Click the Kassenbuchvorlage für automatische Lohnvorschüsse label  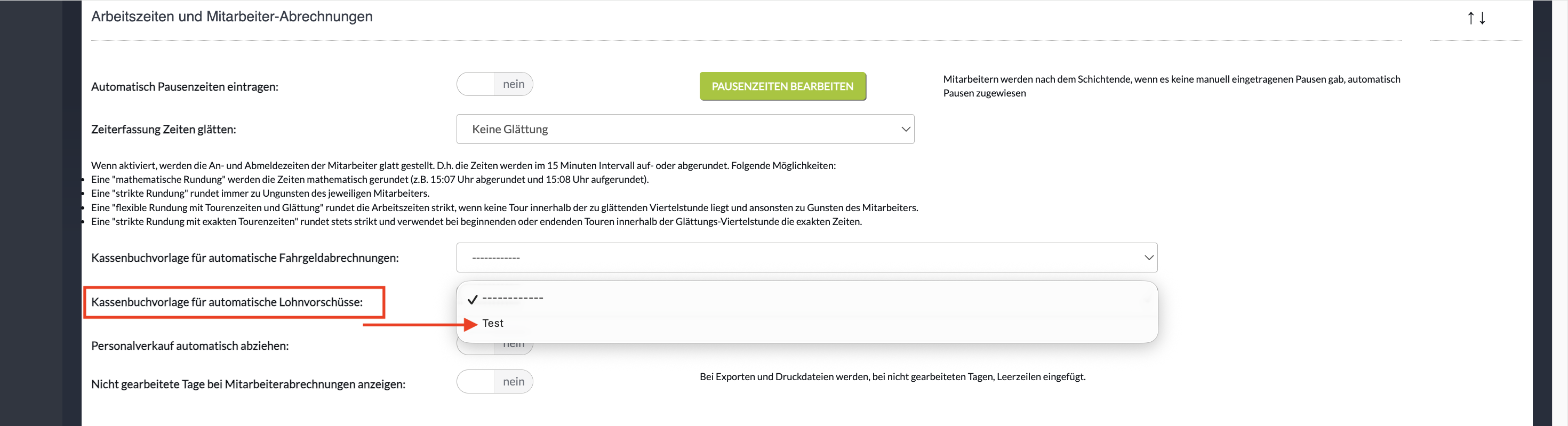227,302
